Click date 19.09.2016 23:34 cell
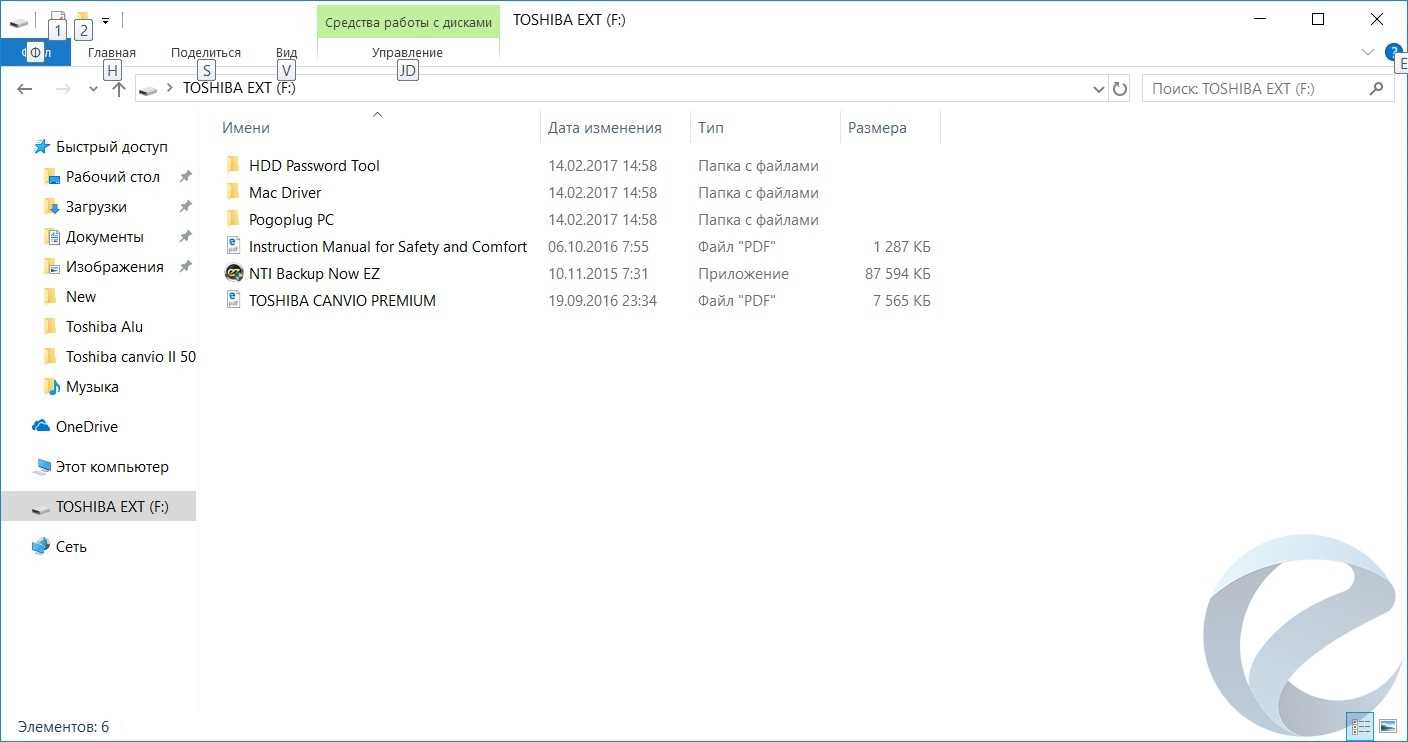1408x742 pixels. (602, 301)
